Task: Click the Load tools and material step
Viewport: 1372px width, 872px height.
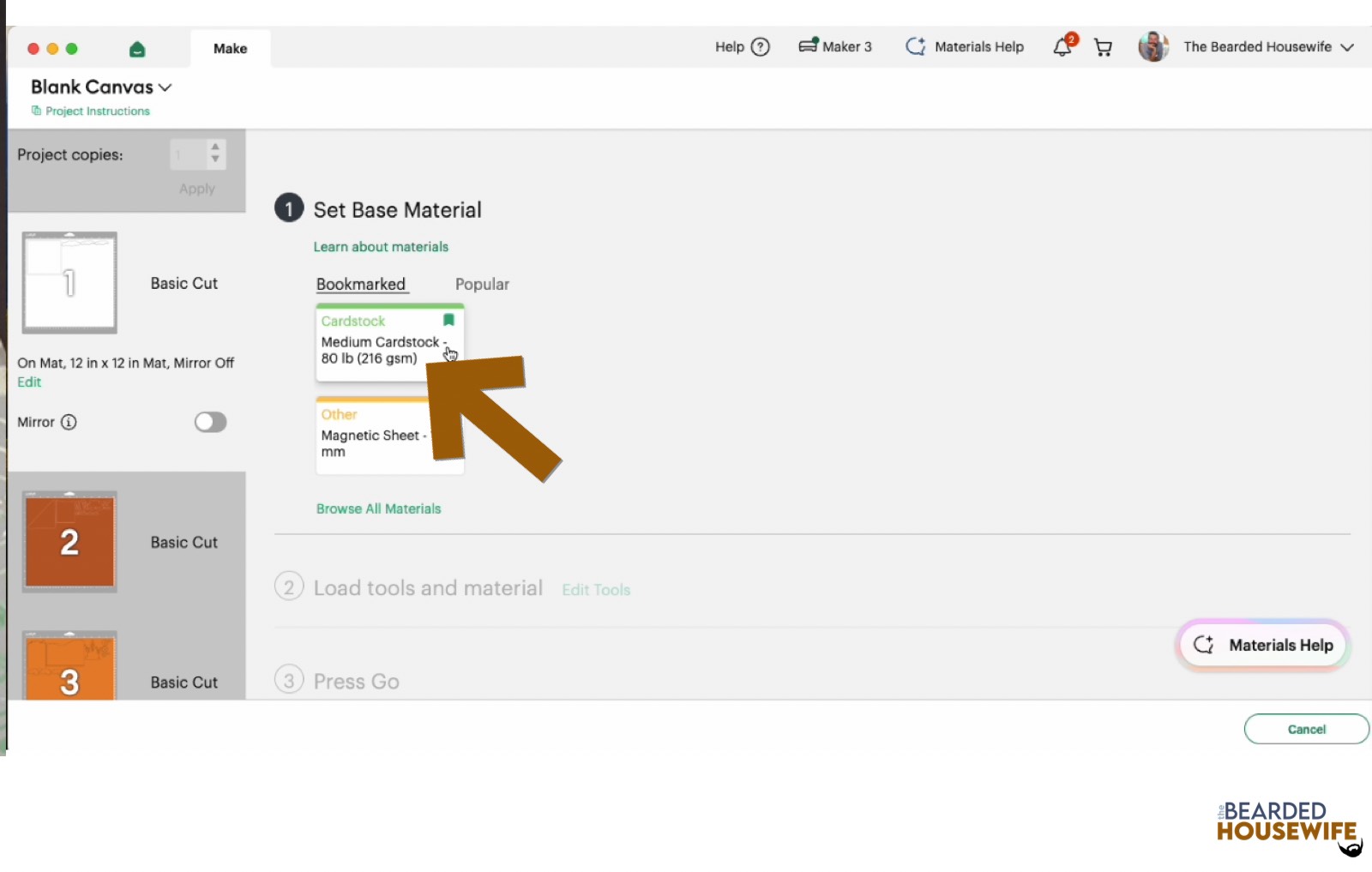Action: coord(428,588)
